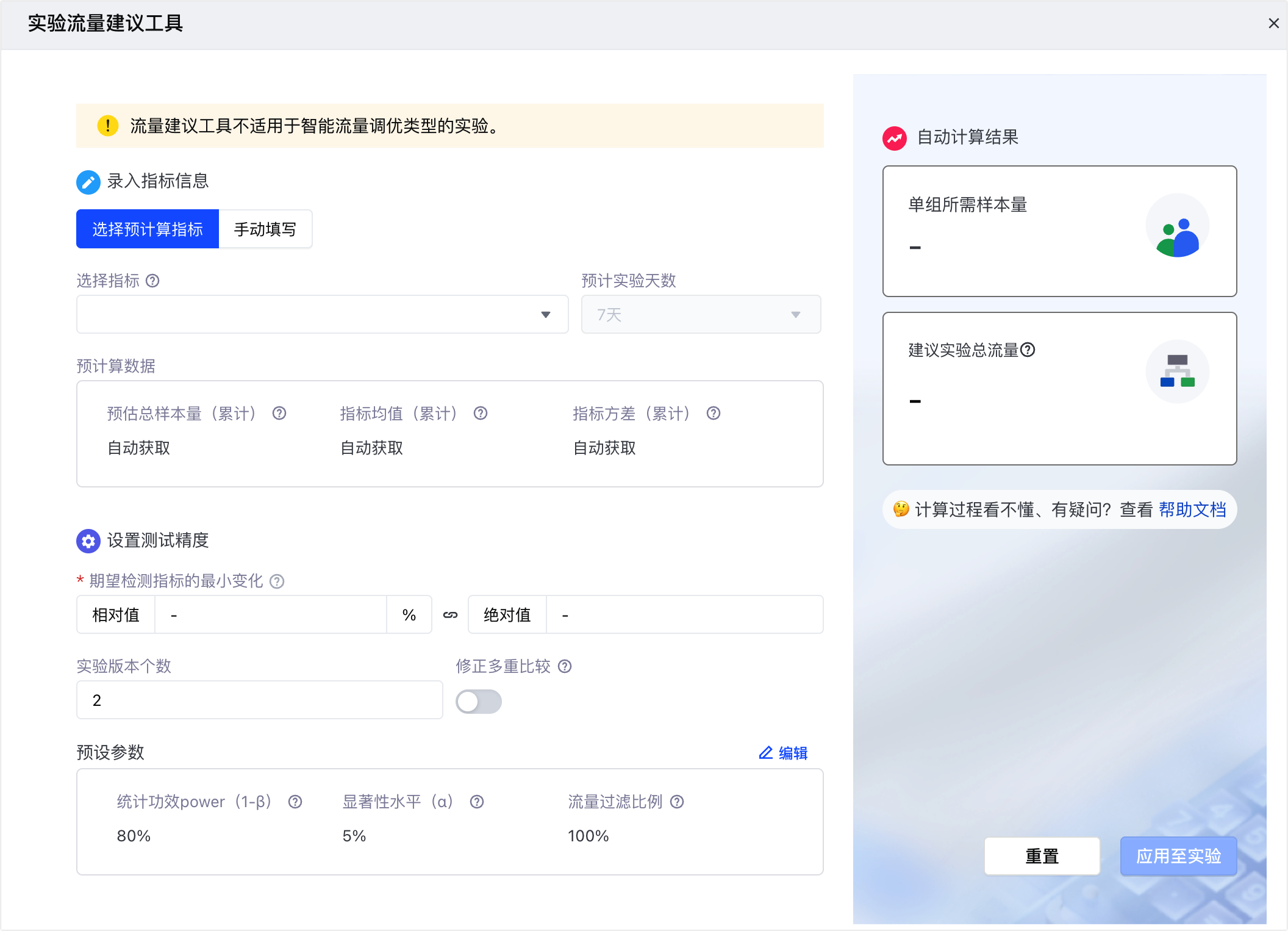This screenshot has height=931, width=1288.
Task: Open the 帮助文档 link
Action: [1192, 509]
